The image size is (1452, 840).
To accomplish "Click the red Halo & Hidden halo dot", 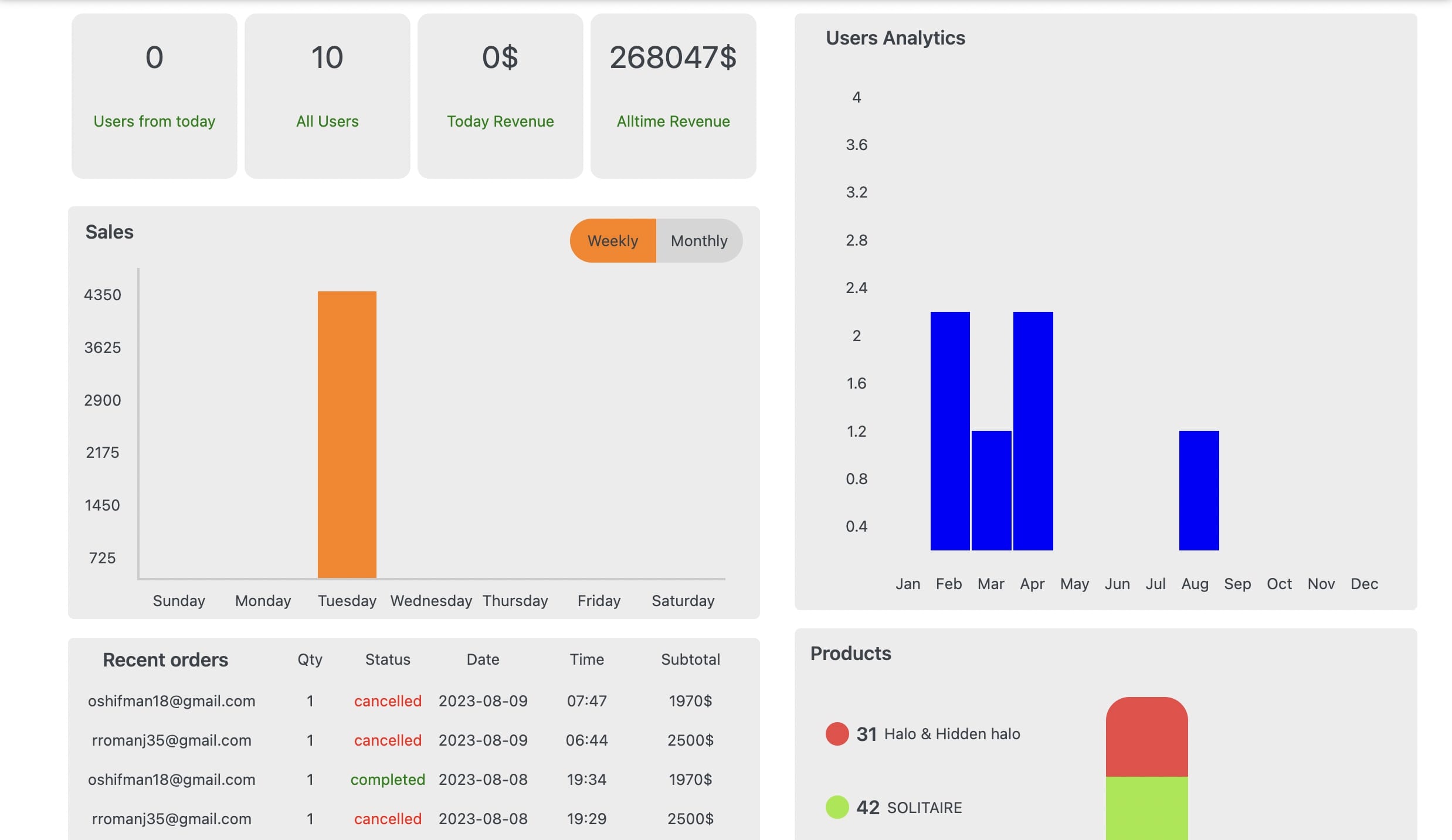I will (837, 734).
